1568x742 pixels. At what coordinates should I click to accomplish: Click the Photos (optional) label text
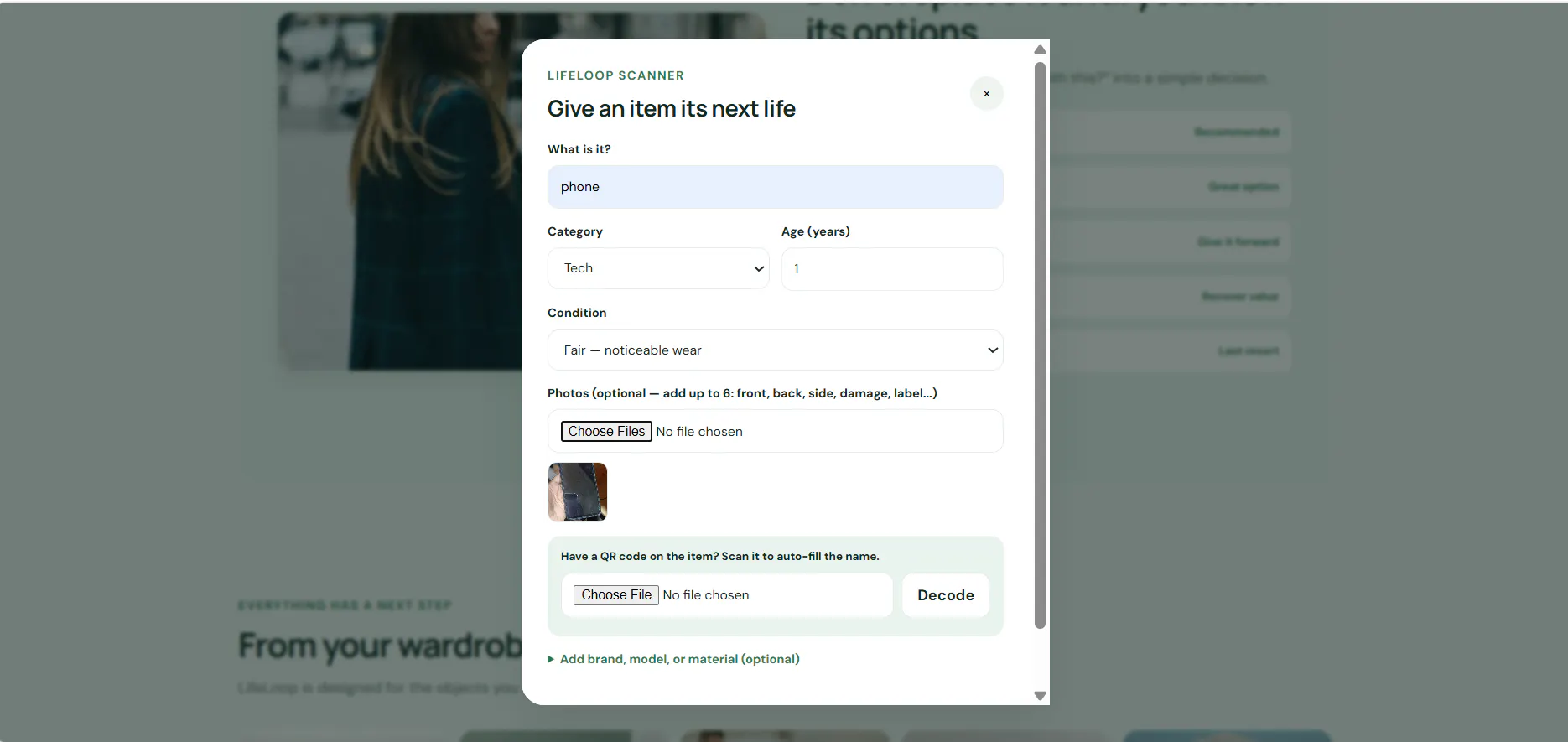(x=742, y=393)
